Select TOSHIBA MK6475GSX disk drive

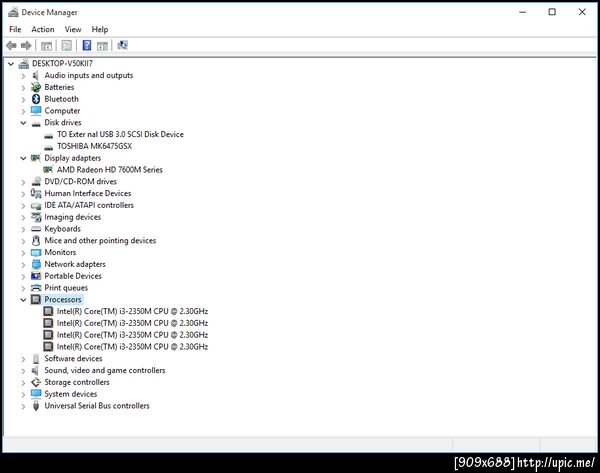(94, 146)
